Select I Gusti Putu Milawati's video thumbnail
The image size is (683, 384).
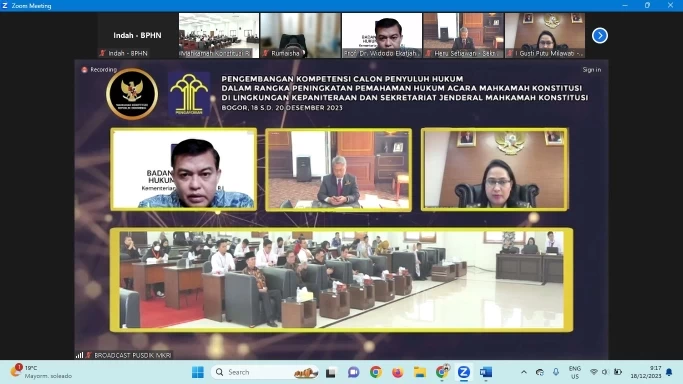point(545,35)
